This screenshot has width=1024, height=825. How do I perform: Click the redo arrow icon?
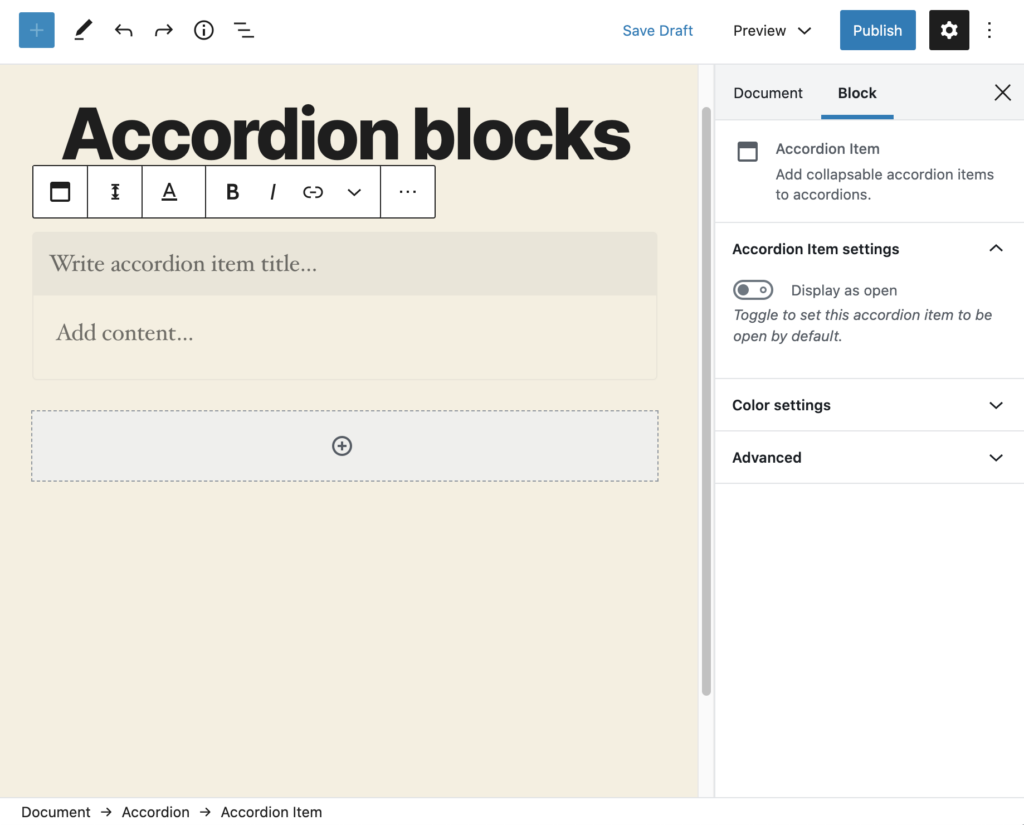coord(163,30)
